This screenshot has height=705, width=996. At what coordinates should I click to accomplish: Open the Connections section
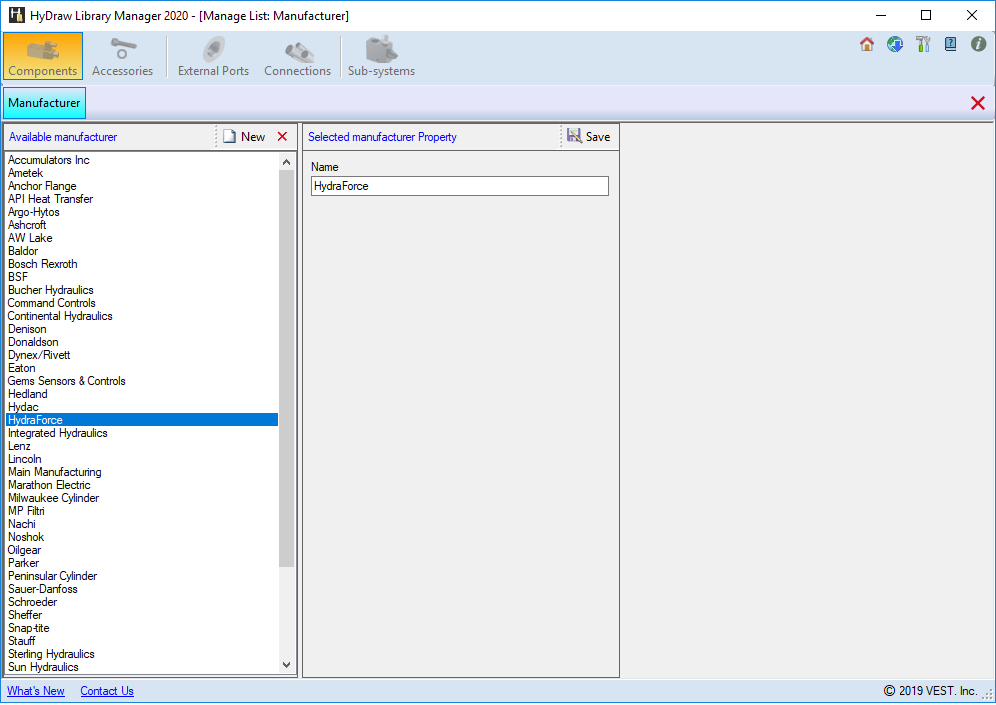[297, 57]
